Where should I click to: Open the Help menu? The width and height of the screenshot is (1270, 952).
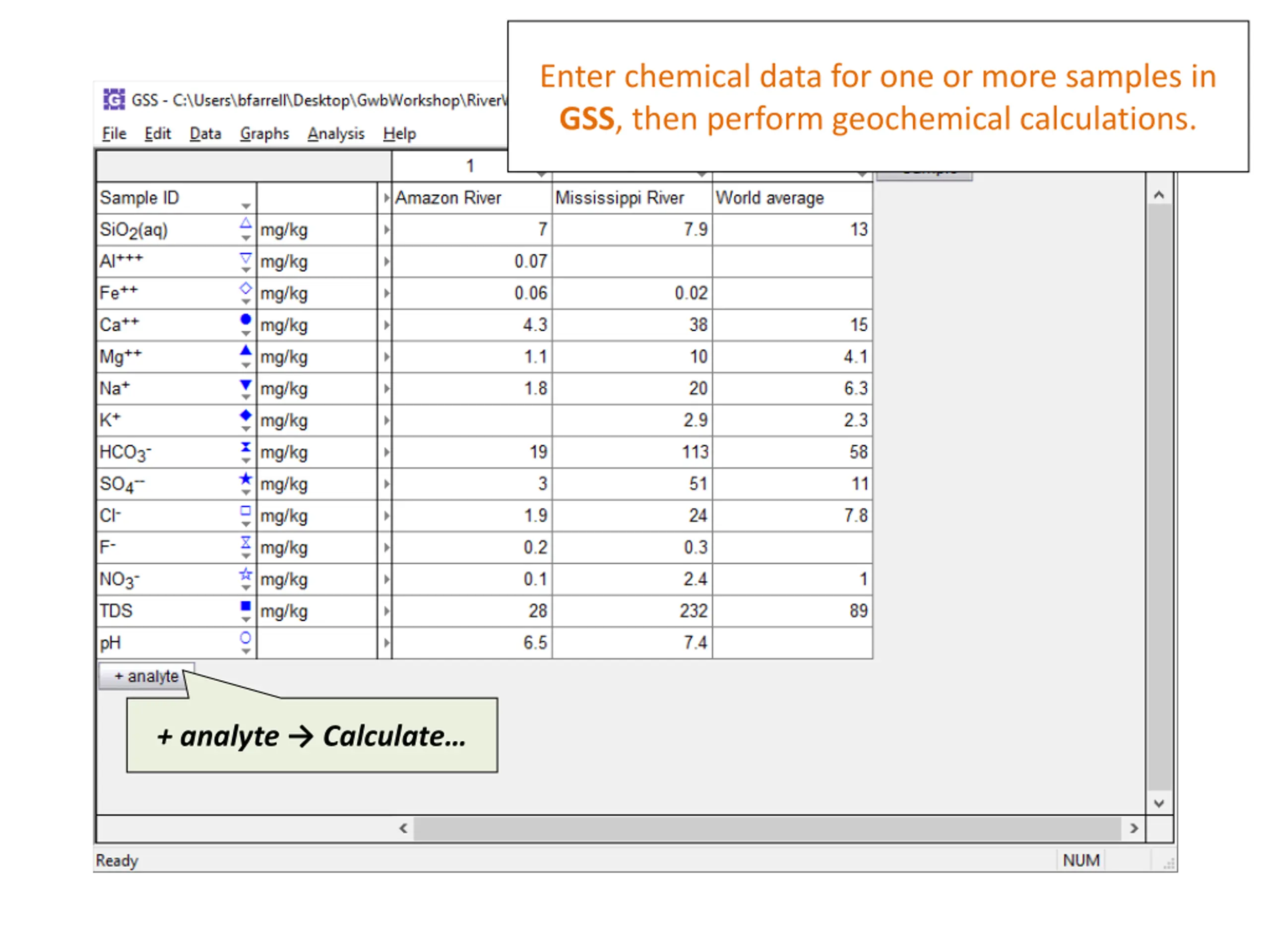click(399, 133)
